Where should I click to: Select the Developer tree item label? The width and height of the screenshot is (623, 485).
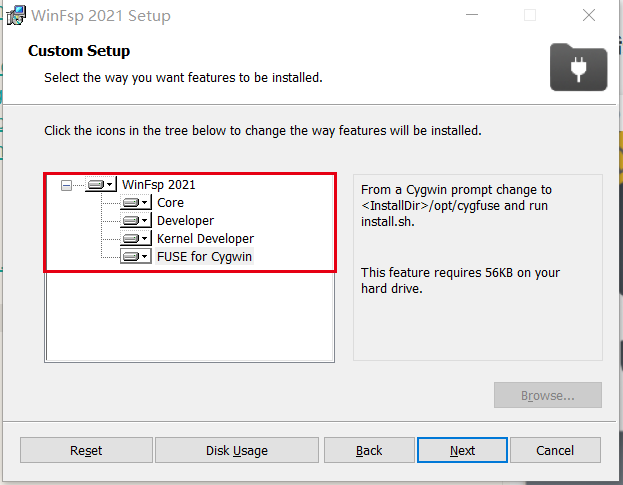coord(186,220)
